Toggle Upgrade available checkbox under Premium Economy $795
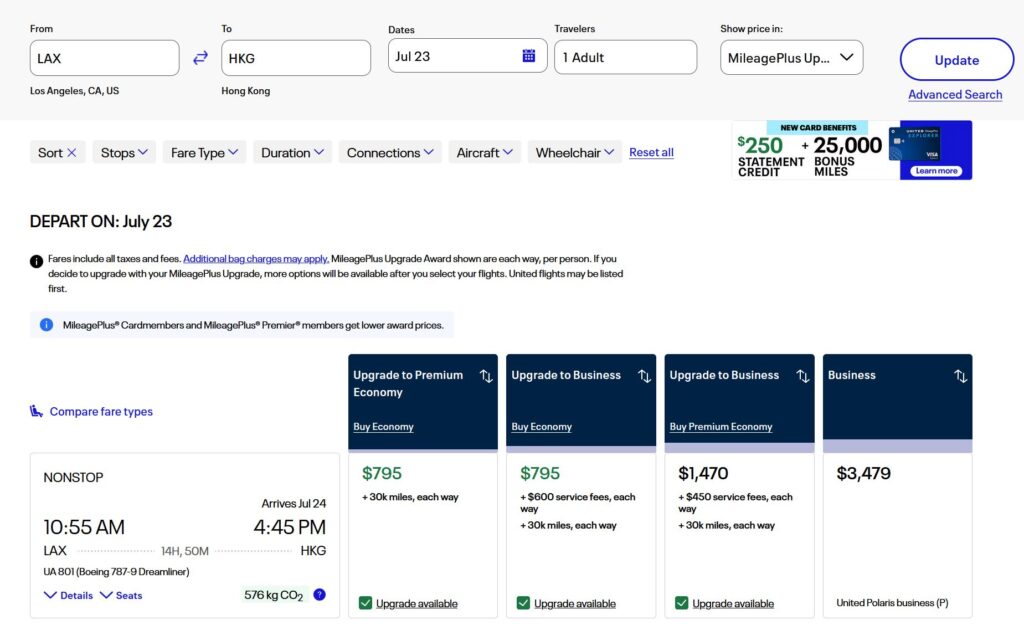Image resolution: width=1024 pixels, height=625 pixels. pyautogui.click(x=366, y=603)
